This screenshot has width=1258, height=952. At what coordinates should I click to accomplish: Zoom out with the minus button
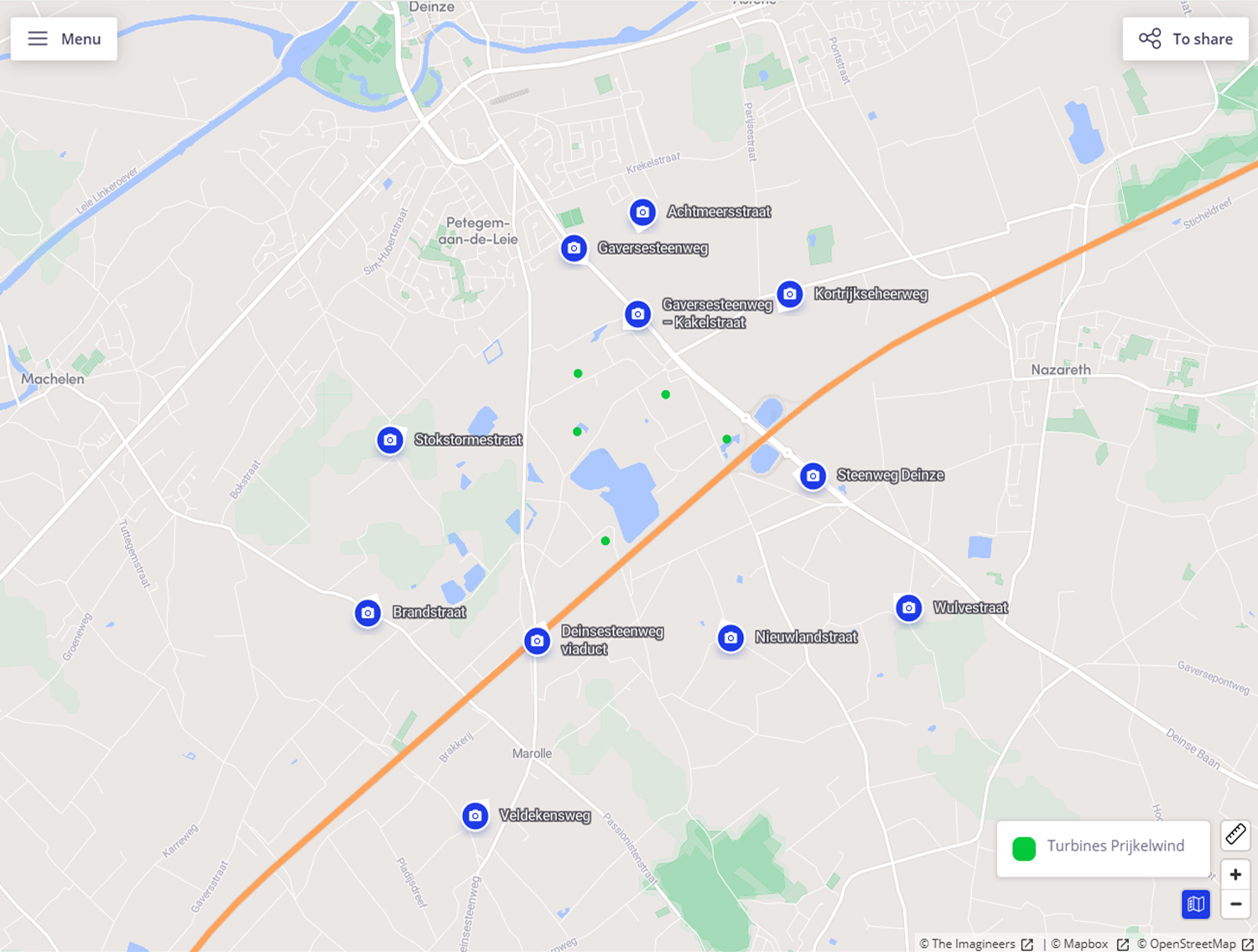[1235, 903]
